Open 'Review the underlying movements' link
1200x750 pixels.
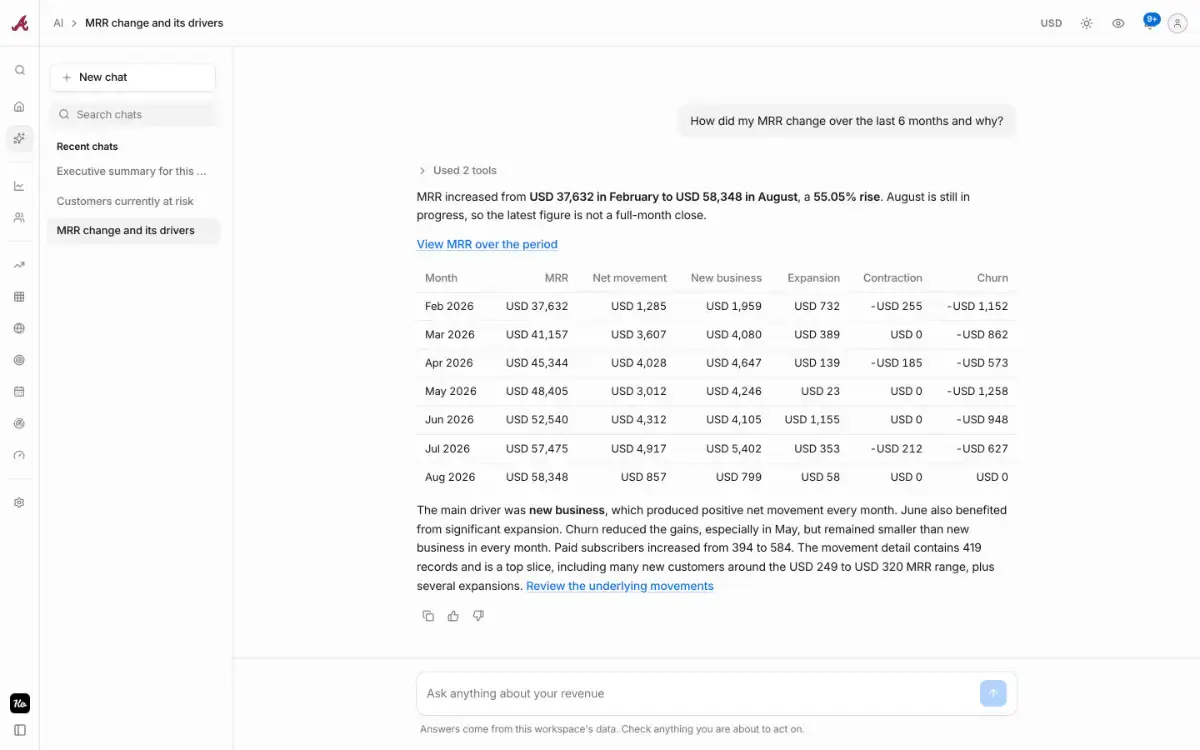point(620,586)
